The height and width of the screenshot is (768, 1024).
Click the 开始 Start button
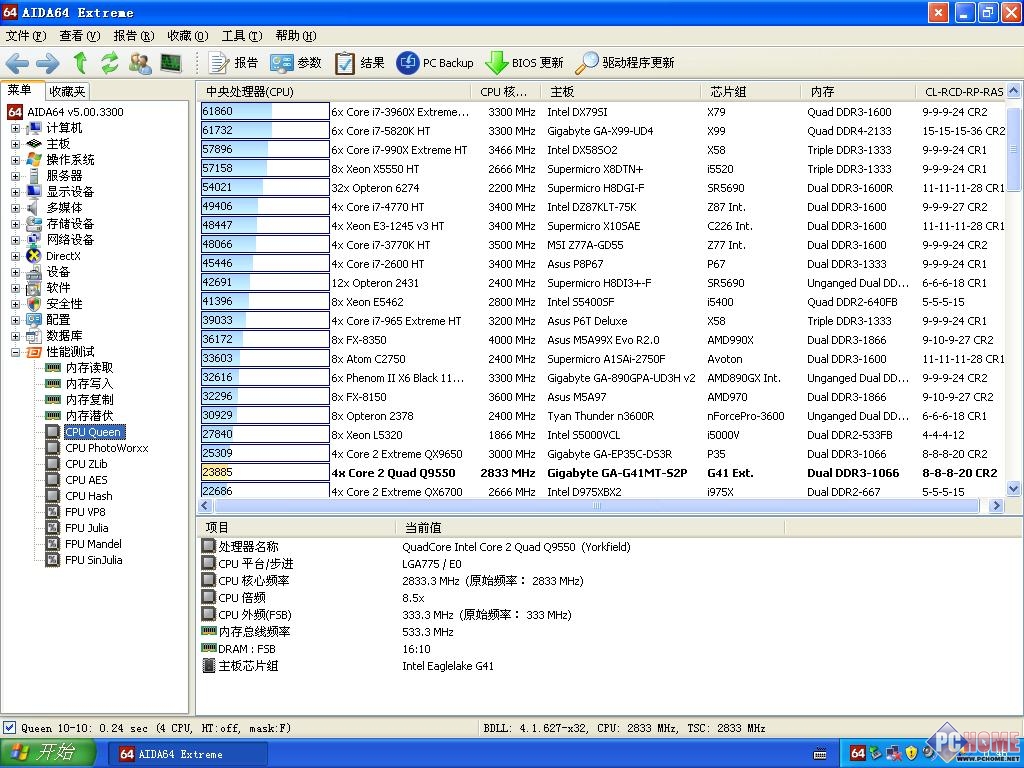coord(49,753)
